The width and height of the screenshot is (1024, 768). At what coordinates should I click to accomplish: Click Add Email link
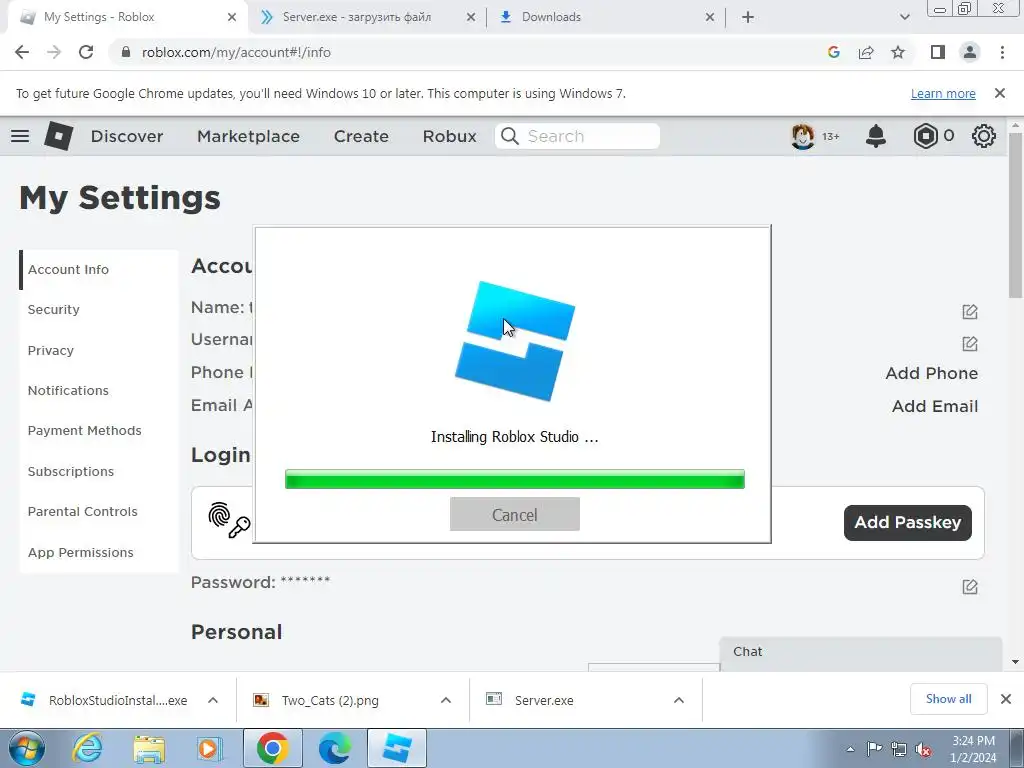(935, 406)
